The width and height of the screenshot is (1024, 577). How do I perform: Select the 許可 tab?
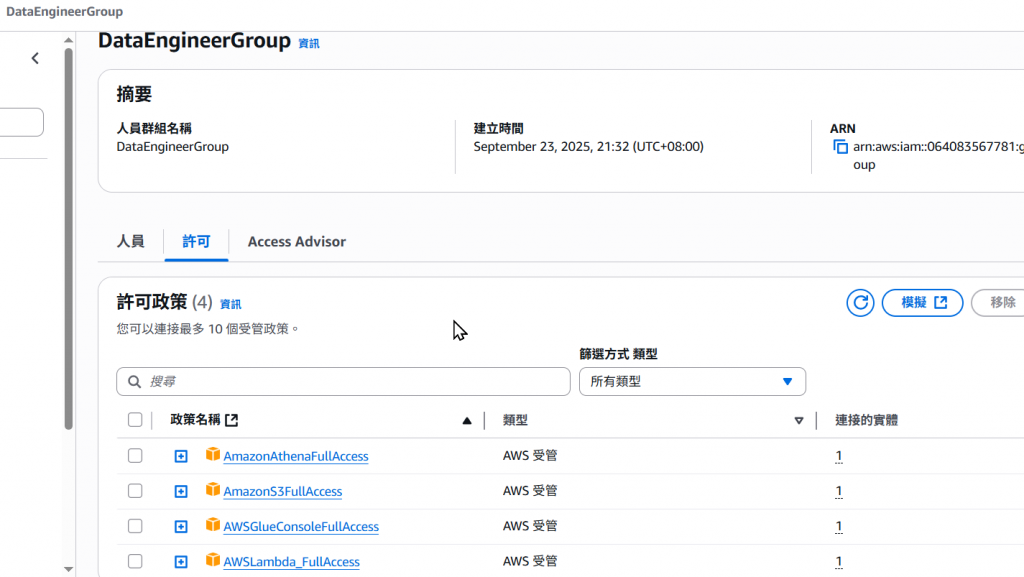coord(196,242)
